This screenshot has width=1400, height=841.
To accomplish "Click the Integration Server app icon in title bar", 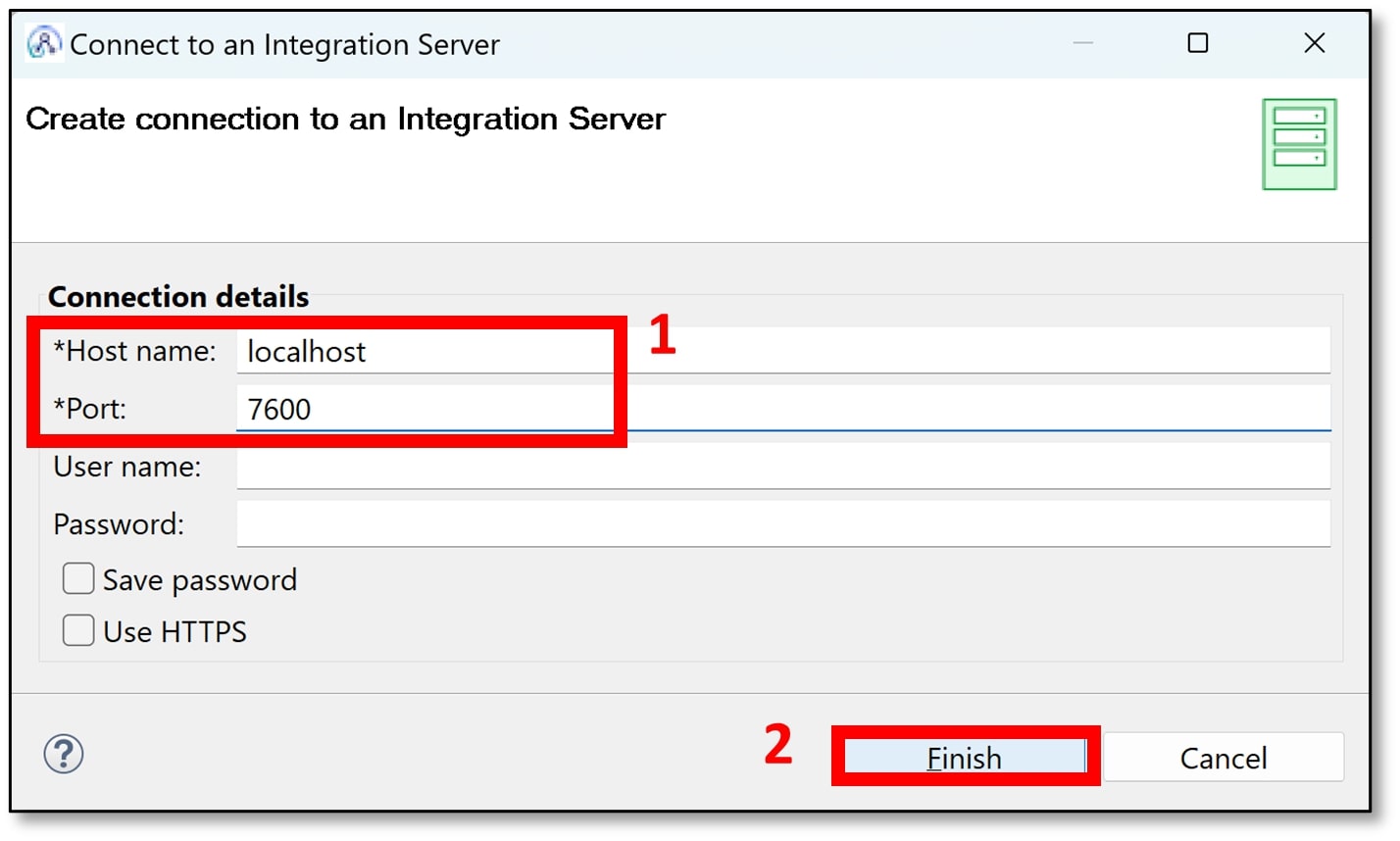I will [x=43, y=43].
